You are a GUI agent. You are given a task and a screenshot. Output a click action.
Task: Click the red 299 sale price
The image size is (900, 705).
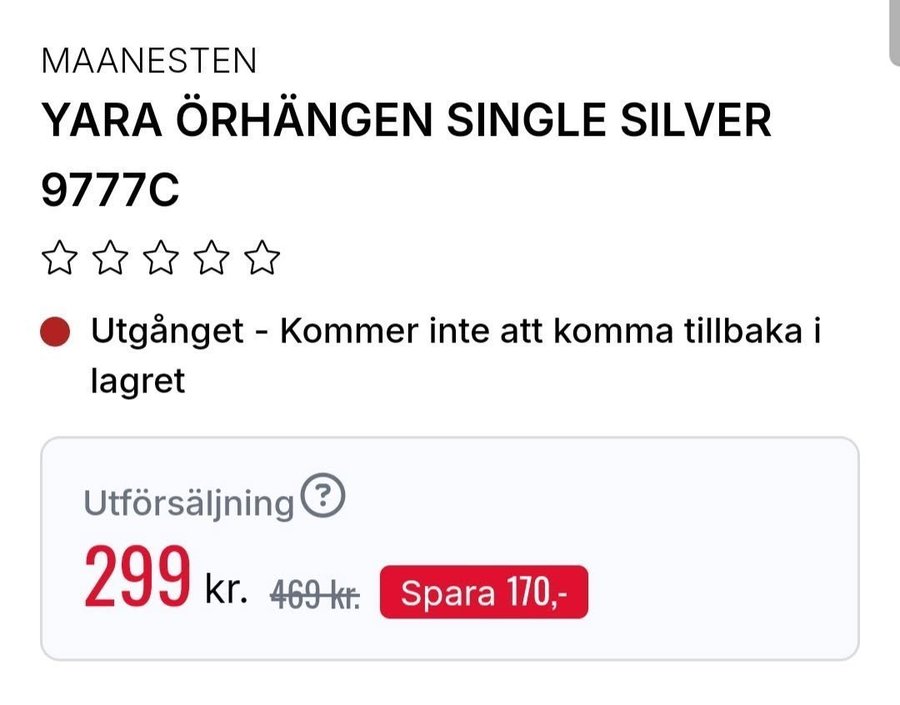[x=137, y=577]
